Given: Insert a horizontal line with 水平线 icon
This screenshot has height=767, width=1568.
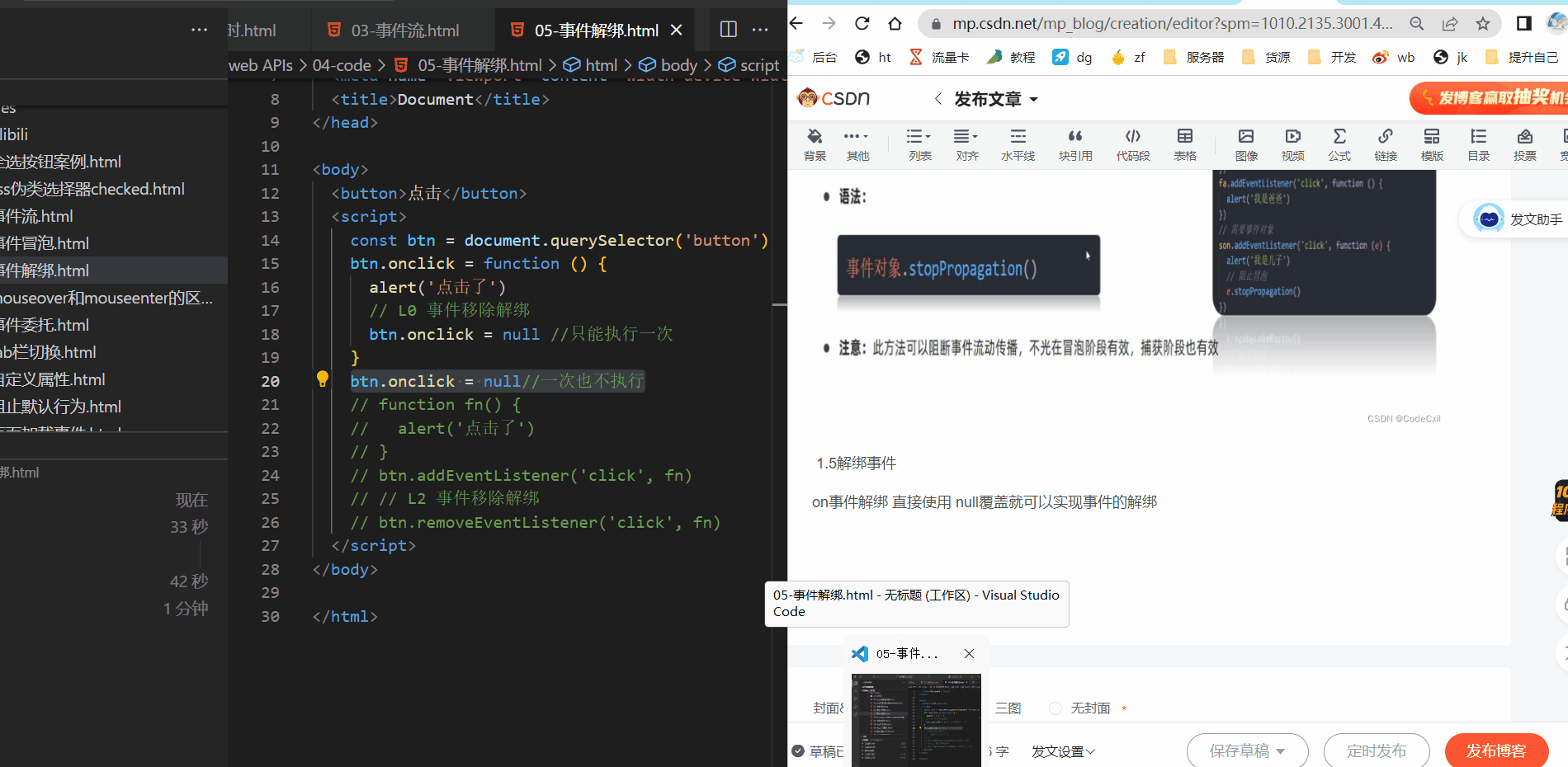Looking at the screenshot, I should [1018, 145].
